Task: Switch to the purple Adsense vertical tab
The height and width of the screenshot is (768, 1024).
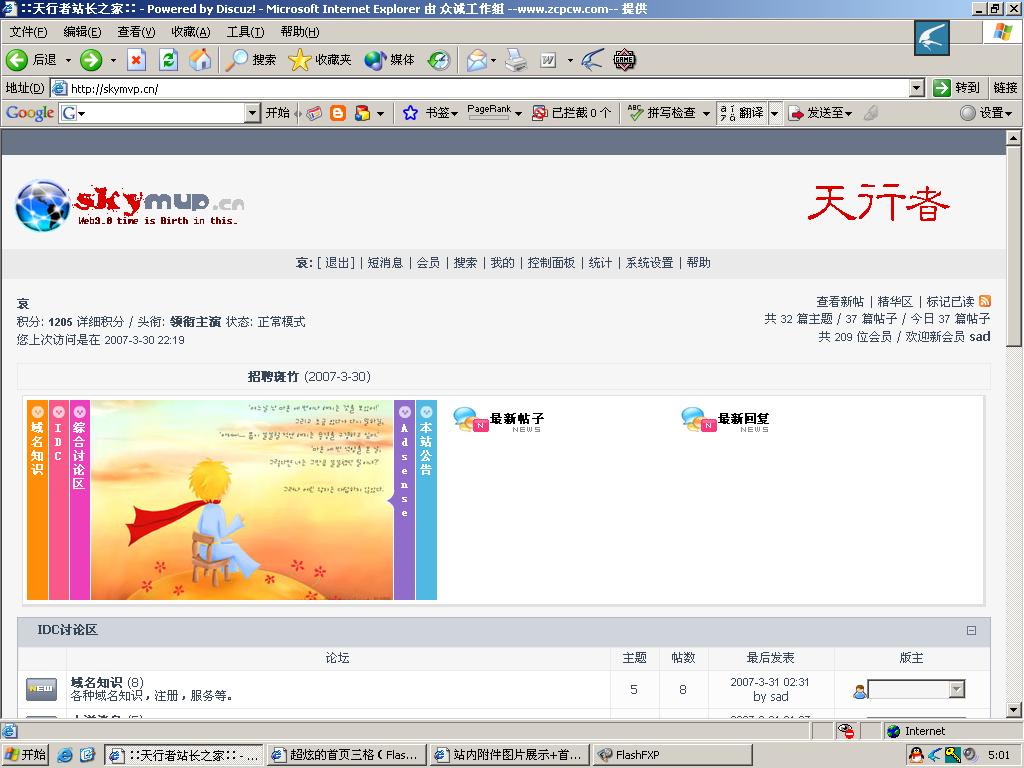Action: pos(404,500)
